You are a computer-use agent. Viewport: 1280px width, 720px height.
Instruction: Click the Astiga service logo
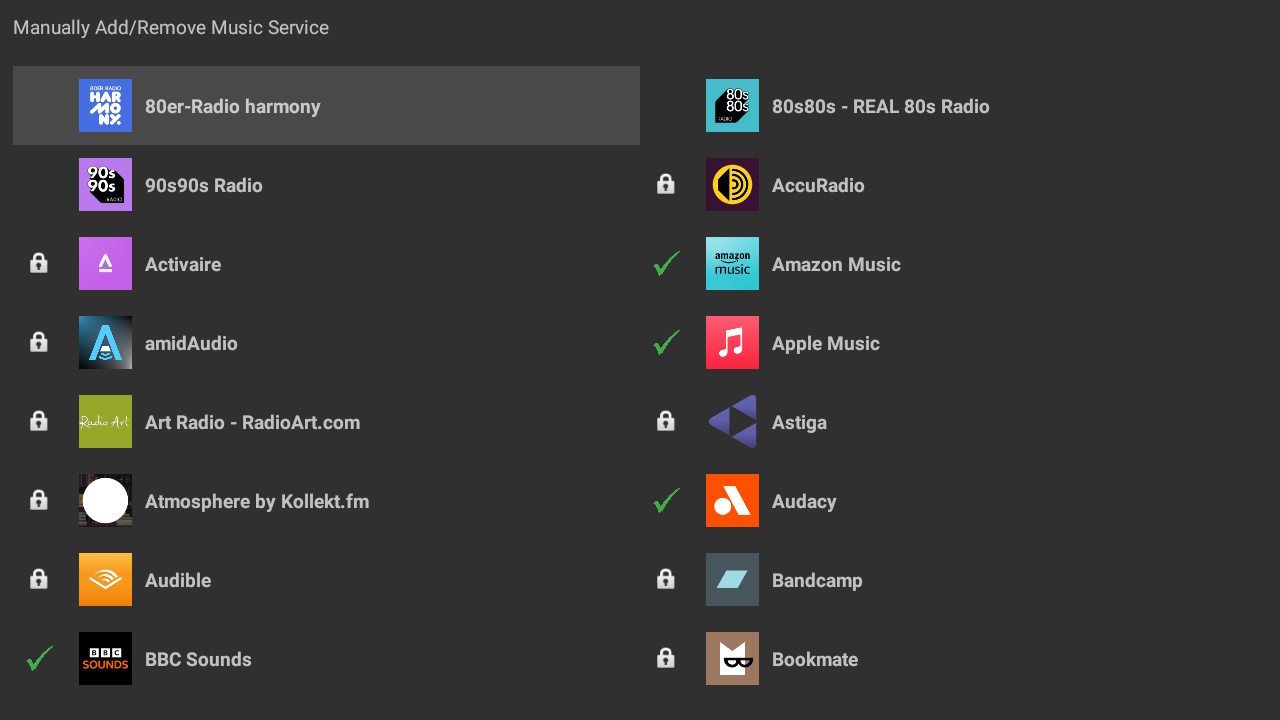pos(732,421)
